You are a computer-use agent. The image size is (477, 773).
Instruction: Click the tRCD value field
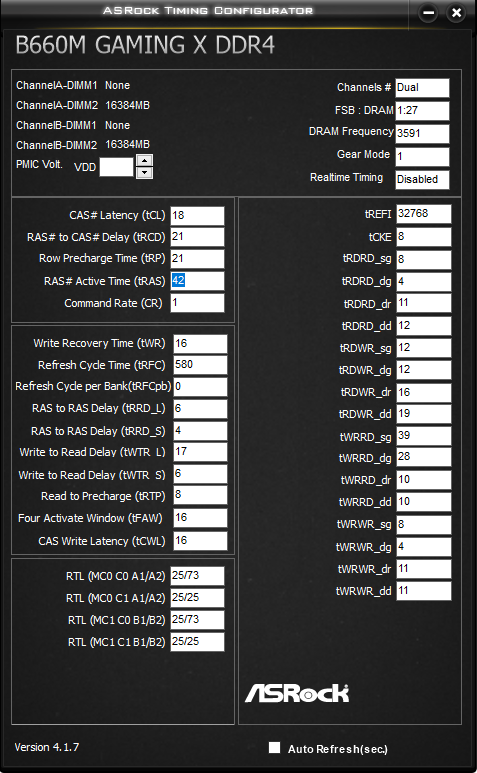coord(197,237)
